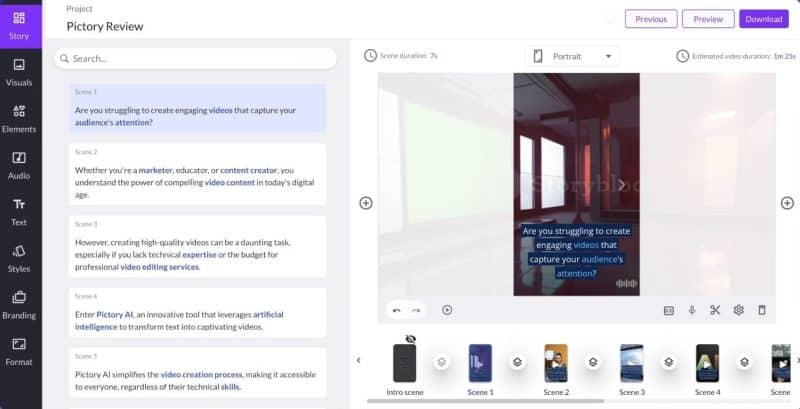Screen dimensions: 800x409
Task: Click the Scene duration clock icon
Action: point(370,56)
